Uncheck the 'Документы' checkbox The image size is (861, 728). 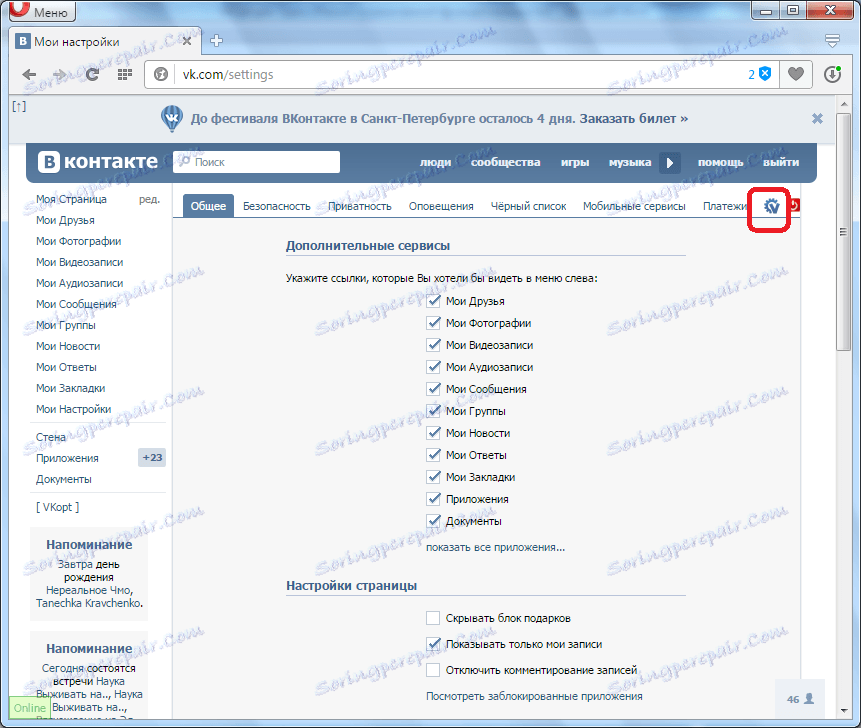(433, 520)
